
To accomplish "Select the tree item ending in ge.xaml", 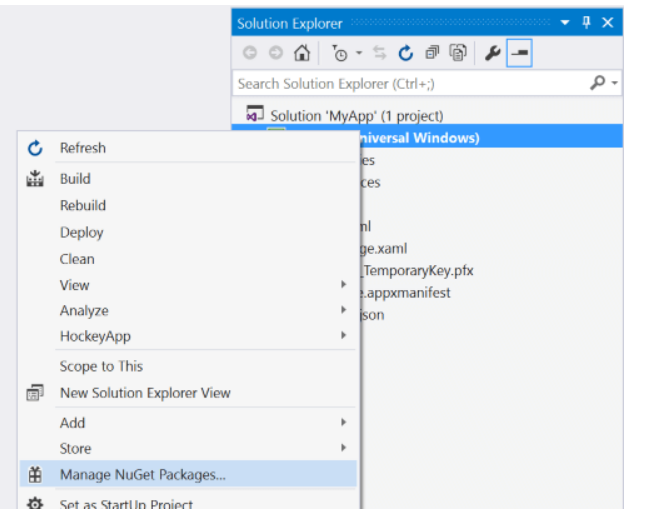I will click(x=384, y=248).
